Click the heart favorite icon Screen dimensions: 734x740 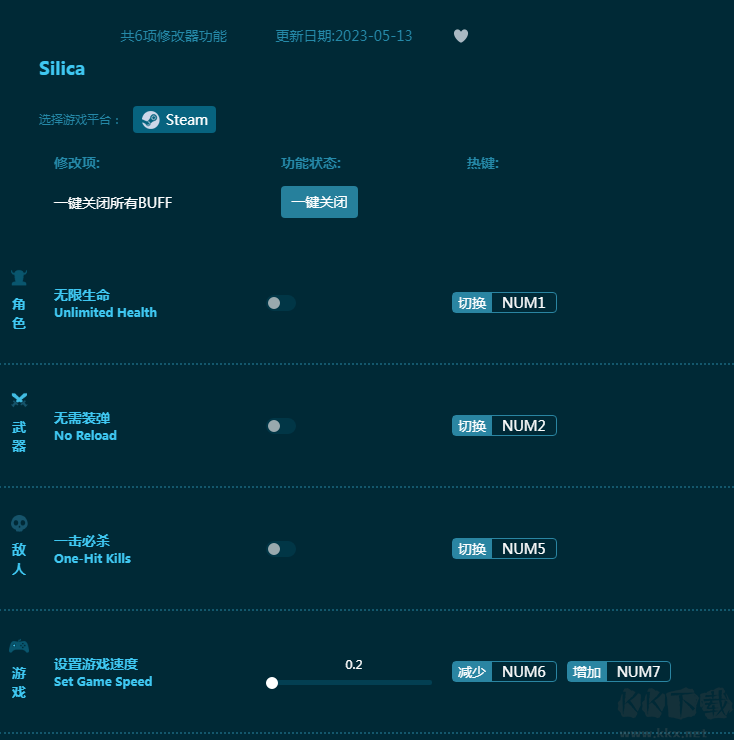[460, 36]
